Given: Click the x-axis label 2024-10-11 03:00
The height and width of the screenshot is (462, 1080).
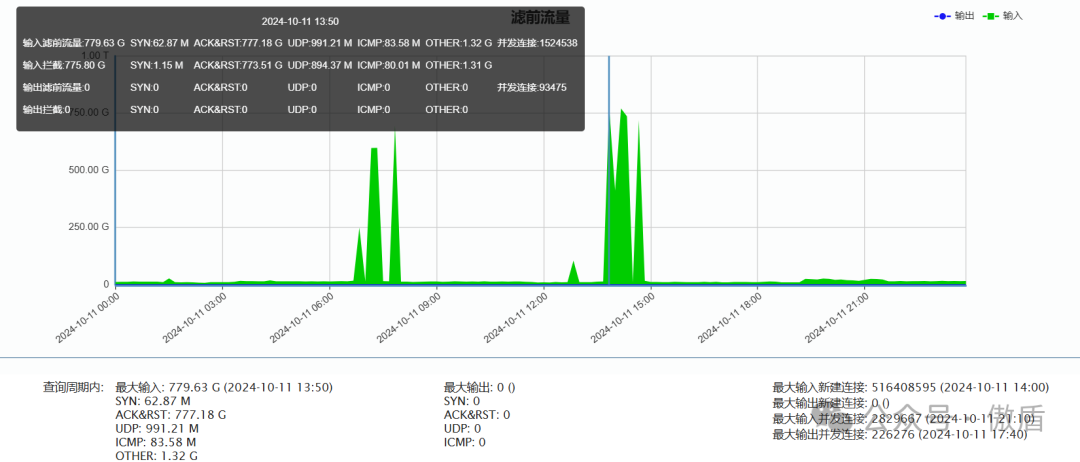Looking at the screenshot, I should [195, 316].
